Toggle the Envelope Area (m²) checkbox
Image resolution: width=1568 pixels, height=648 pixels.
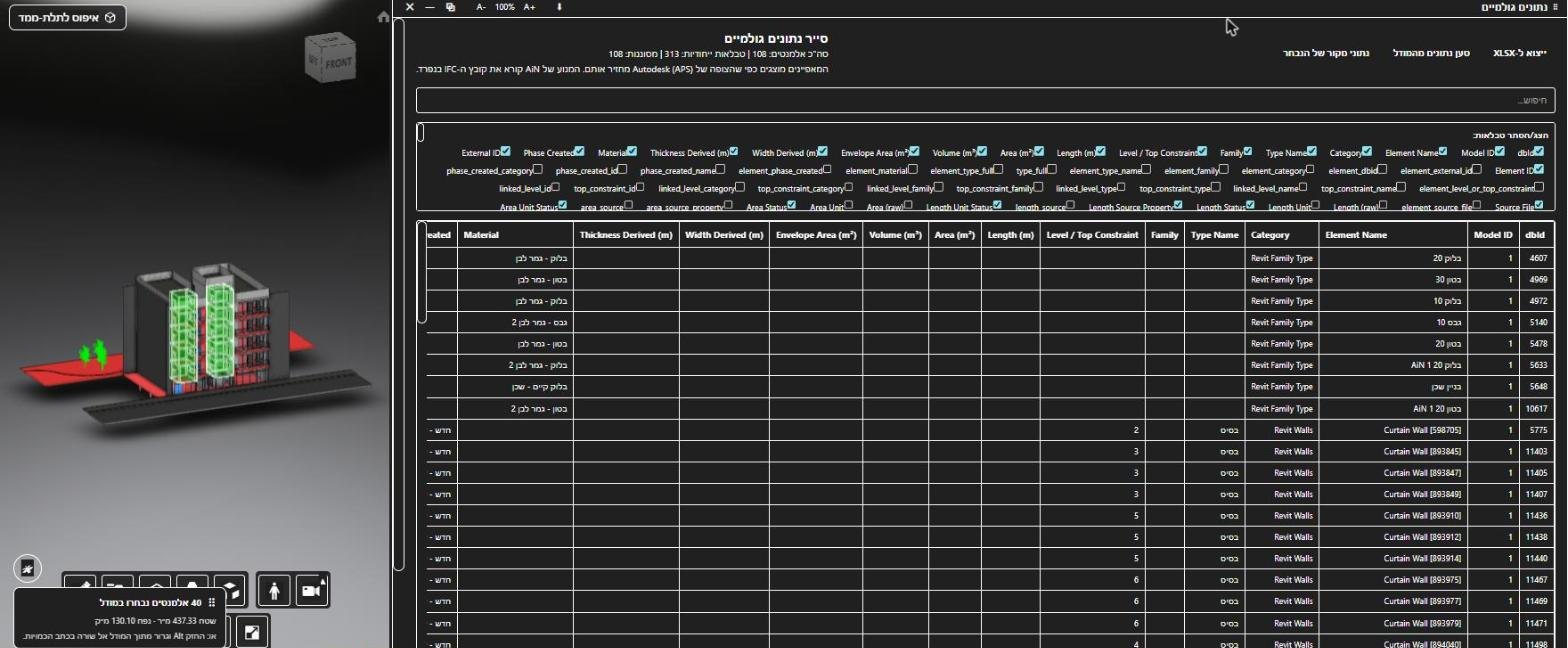coord(915,151)
